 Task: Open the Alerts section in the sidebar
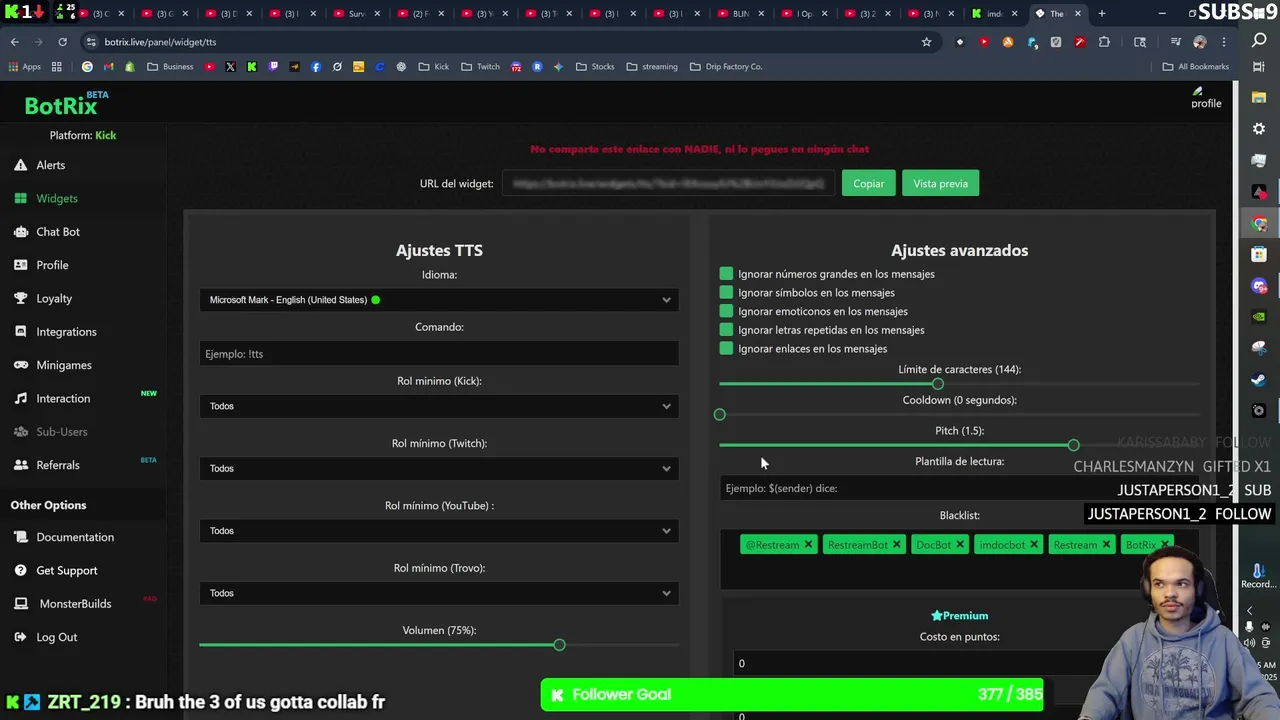(40, 165)
